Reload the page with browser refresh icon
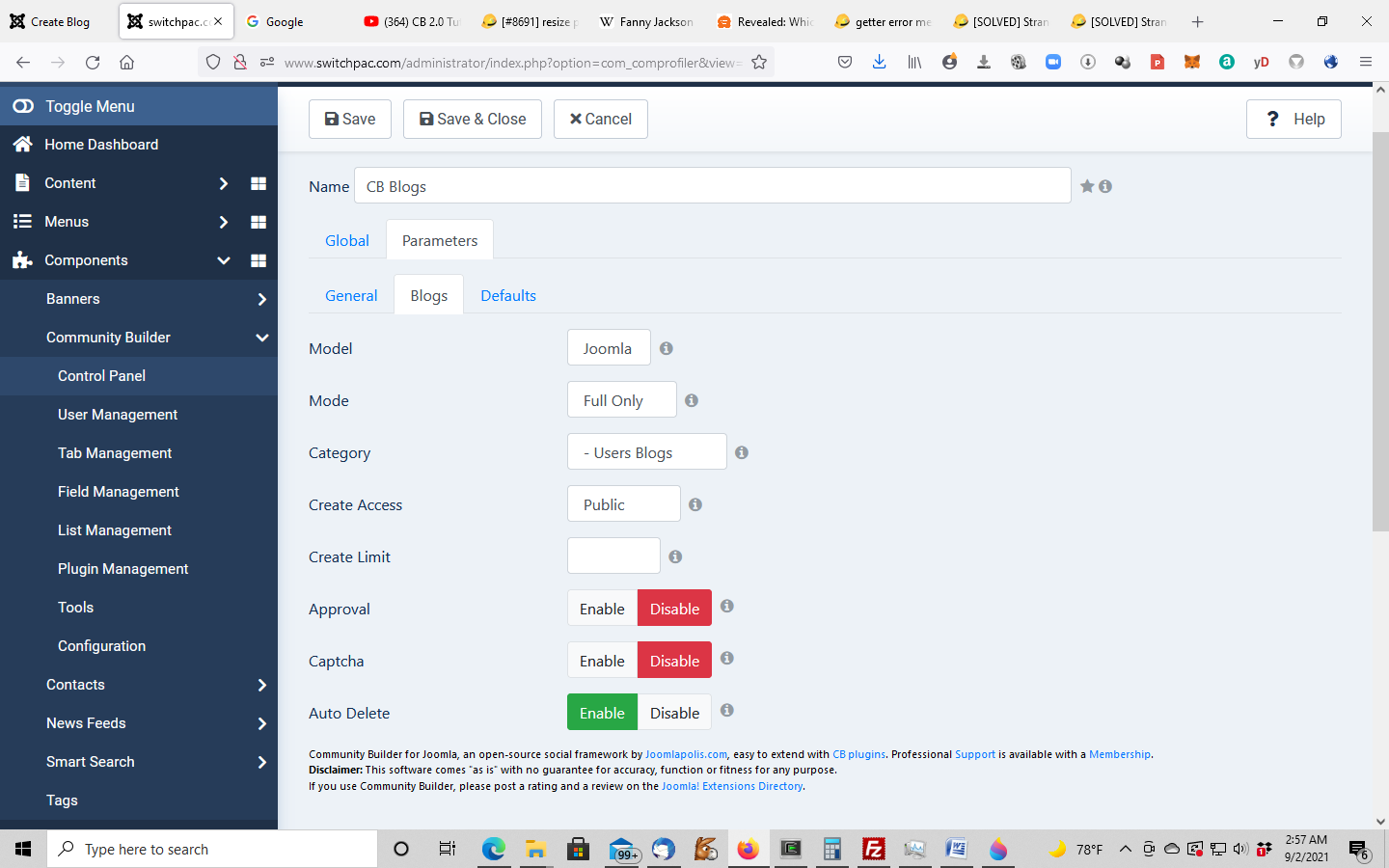Viewport: 1389px width, 868px height. click(x=93, y=63)
